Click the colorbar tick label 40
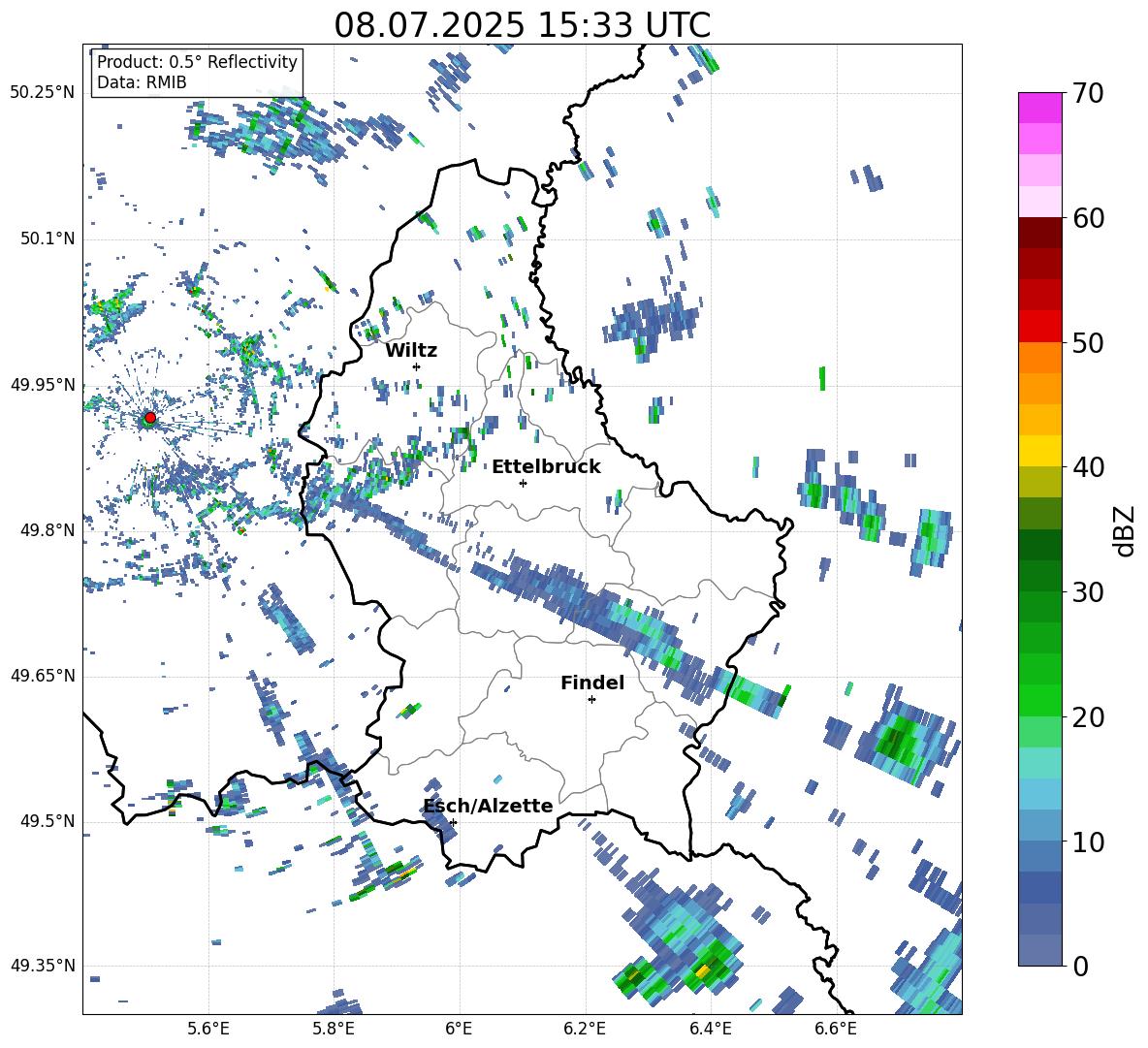This screenshot has width=1148, height=1048. 1088,467
